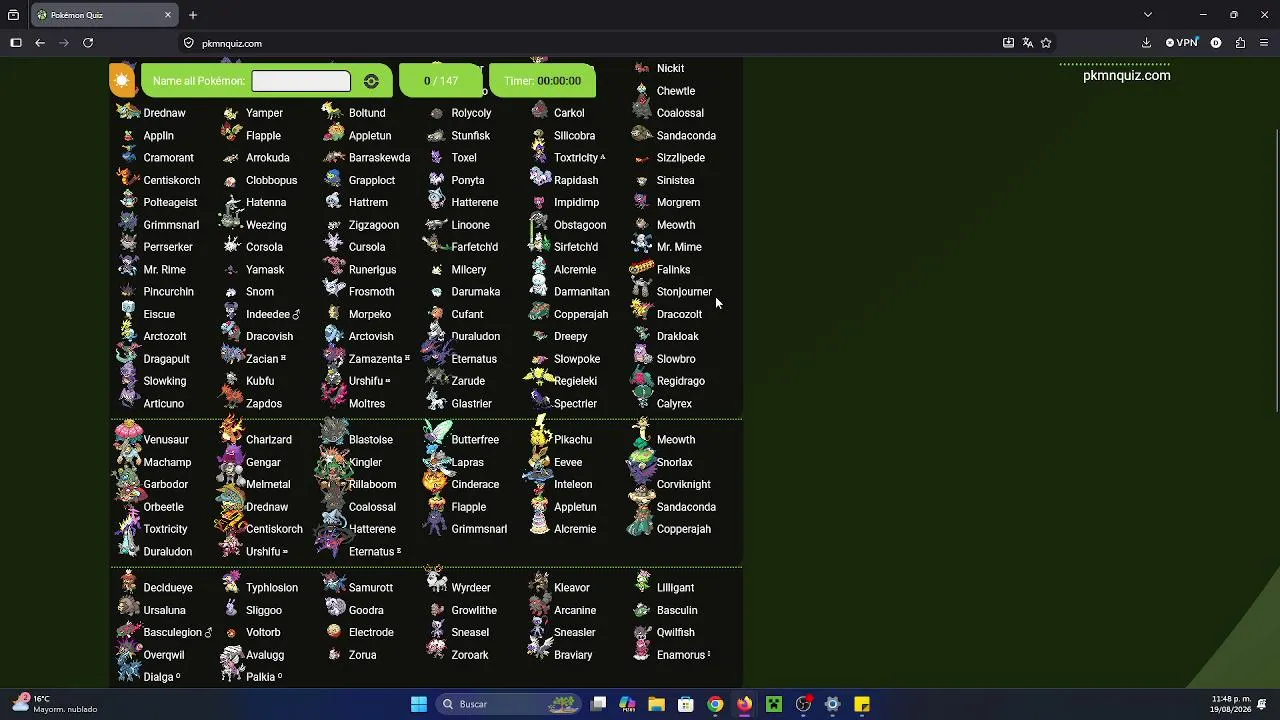This screenshot has height=720, width=1280.
Task: Open Sticky Notes from the taskbar
Action: coord(862,704)
